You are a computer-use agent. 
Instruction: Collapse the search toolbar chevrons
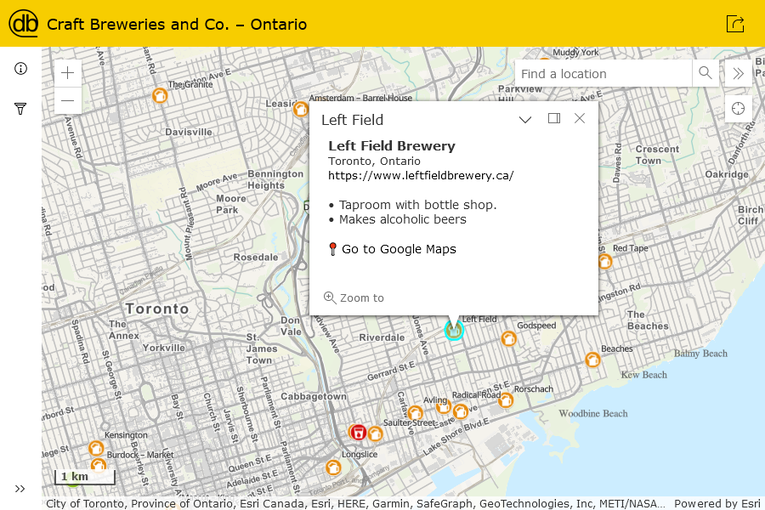(738, 73)
